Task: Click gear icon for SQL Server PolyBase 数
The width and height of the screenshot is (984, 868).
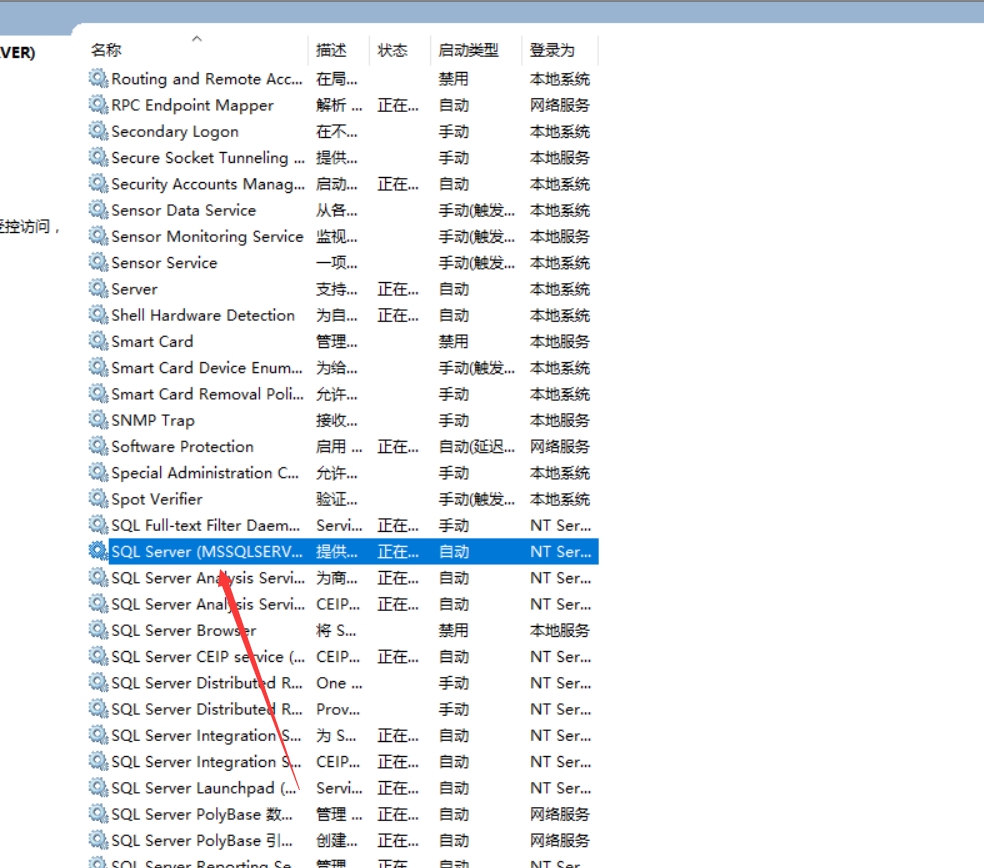Action: click(98, 814)
